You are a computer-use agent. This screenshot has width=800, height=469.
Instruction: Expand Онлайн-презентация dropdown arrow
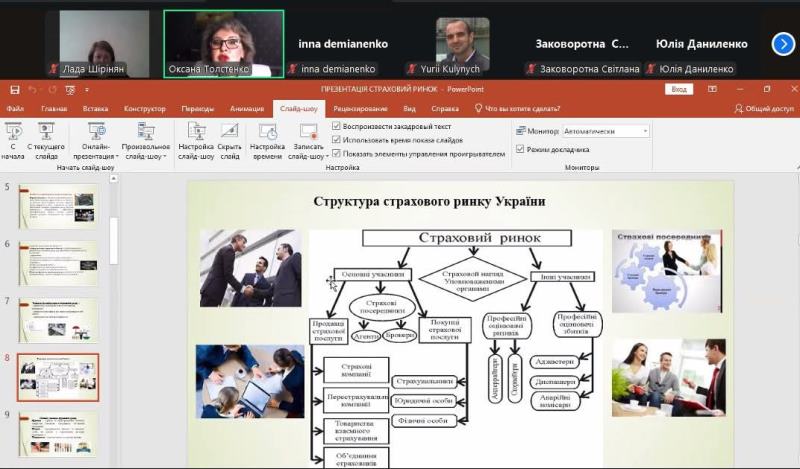tap(117, 157)
